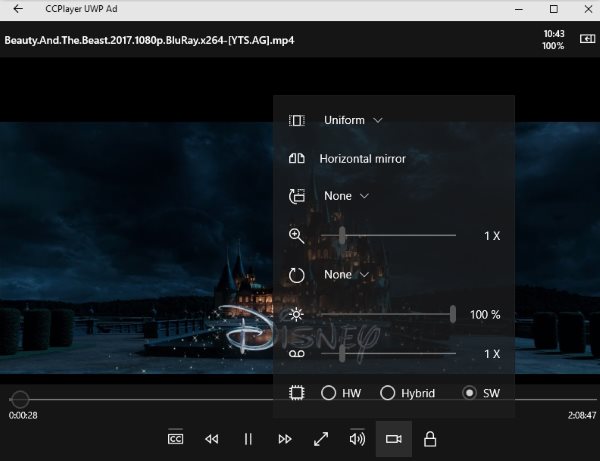Pause the video playback
Viewport: 600px width, 461px height.
(248, 439)
